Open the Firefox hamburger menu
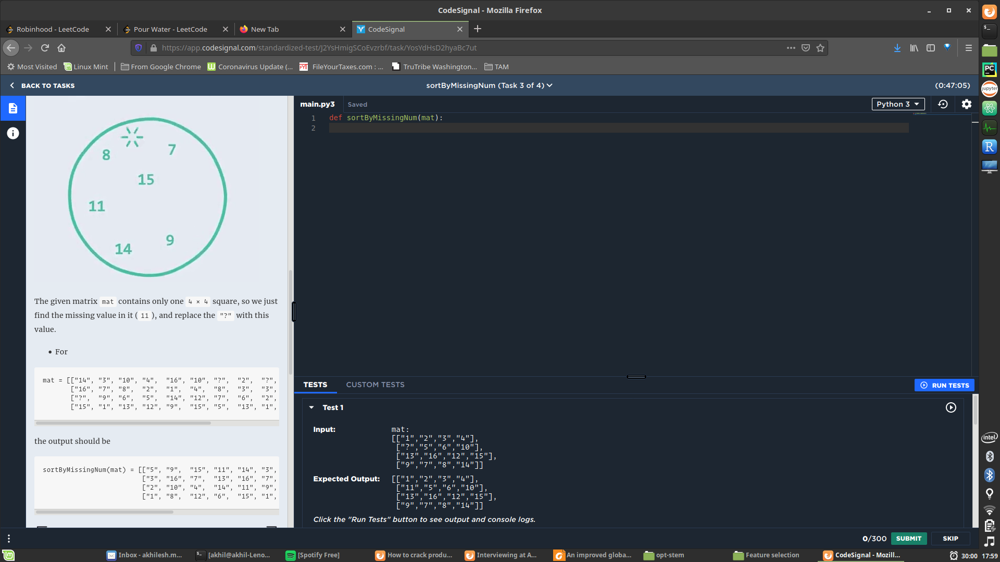 click(x=968, y=48)
